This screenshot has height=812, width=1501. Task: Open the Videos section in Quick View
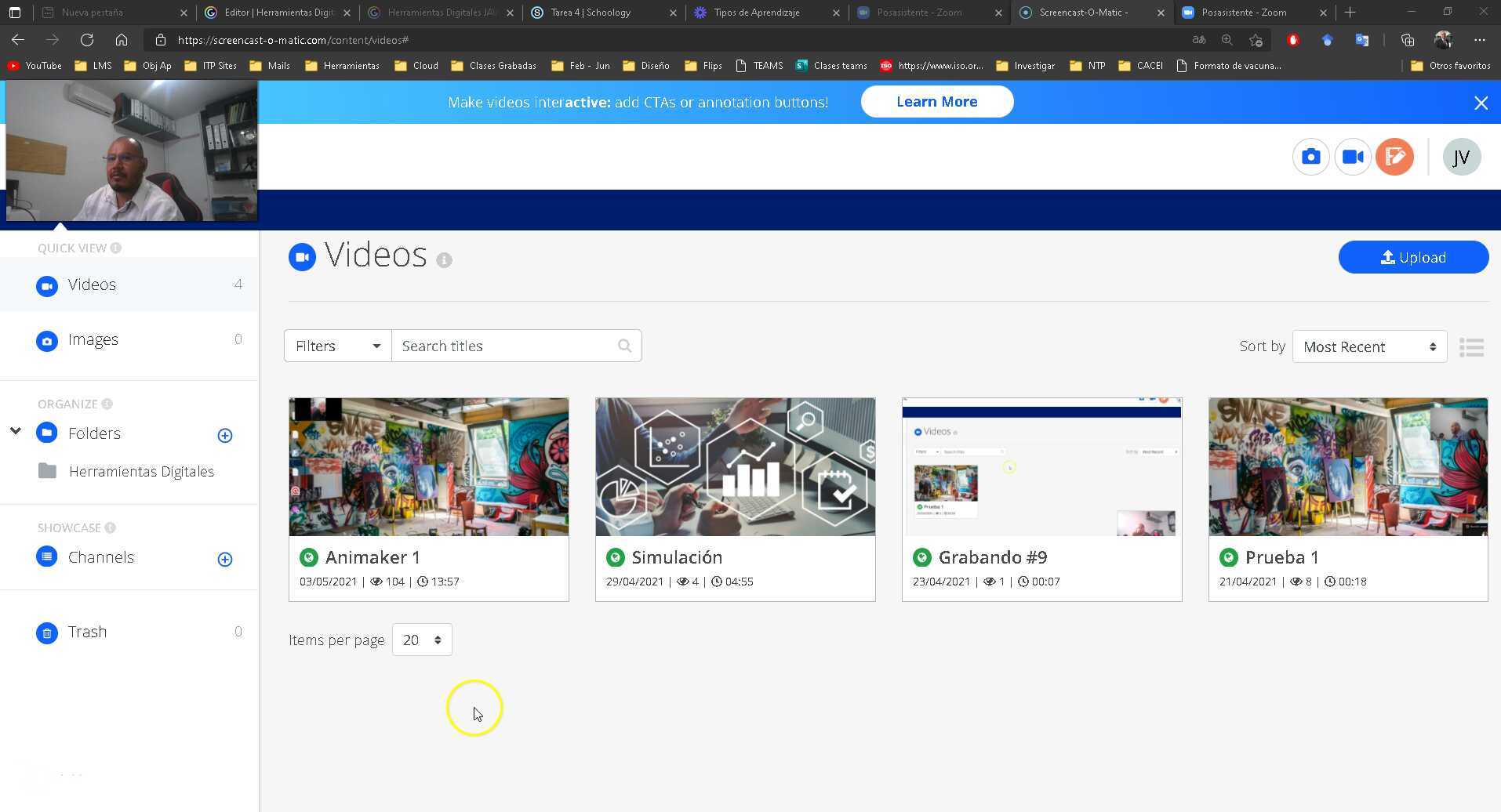[92, 285]
